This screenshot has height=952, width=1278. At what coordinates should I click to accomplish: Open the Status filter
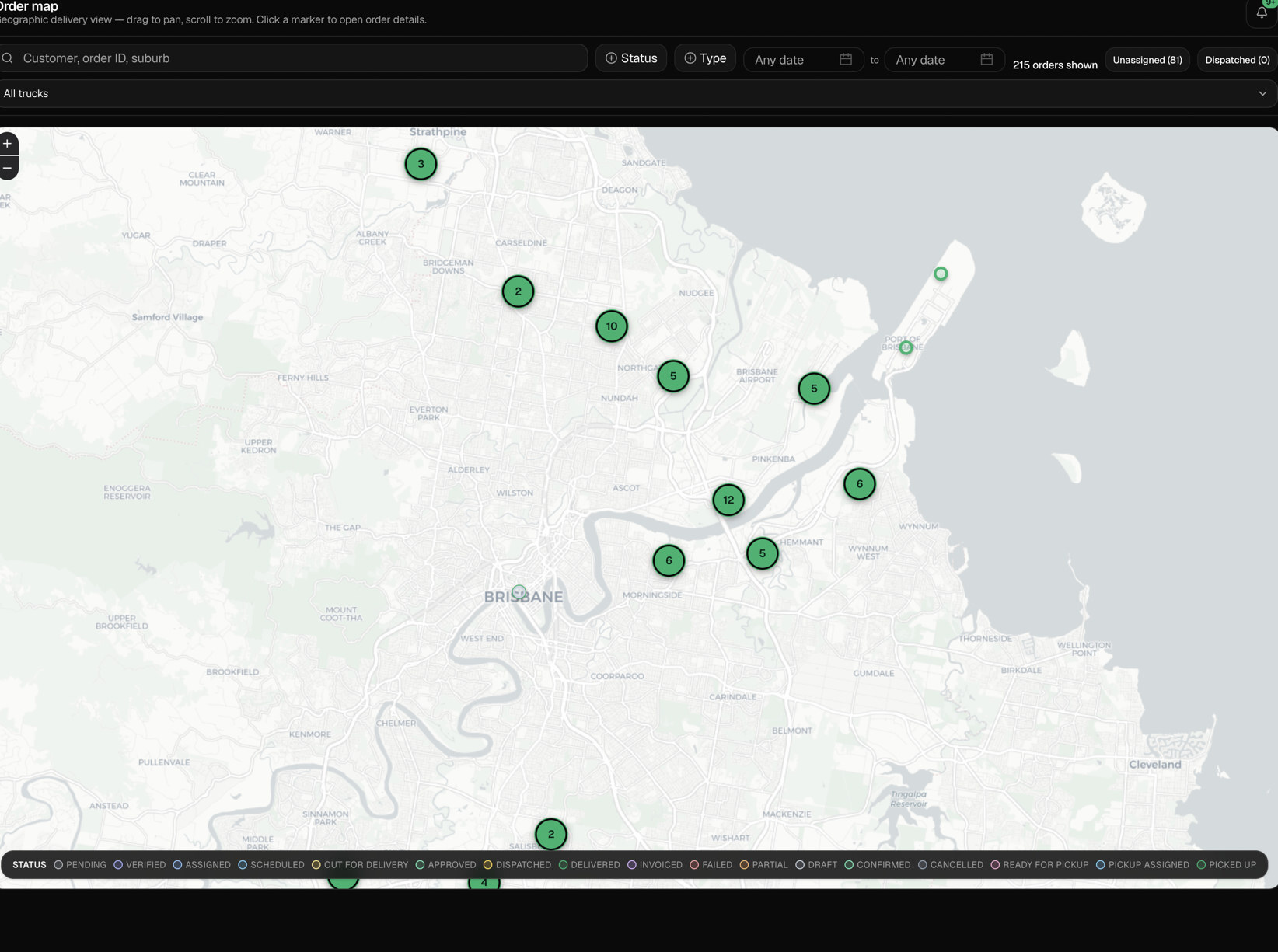point(631,58)
